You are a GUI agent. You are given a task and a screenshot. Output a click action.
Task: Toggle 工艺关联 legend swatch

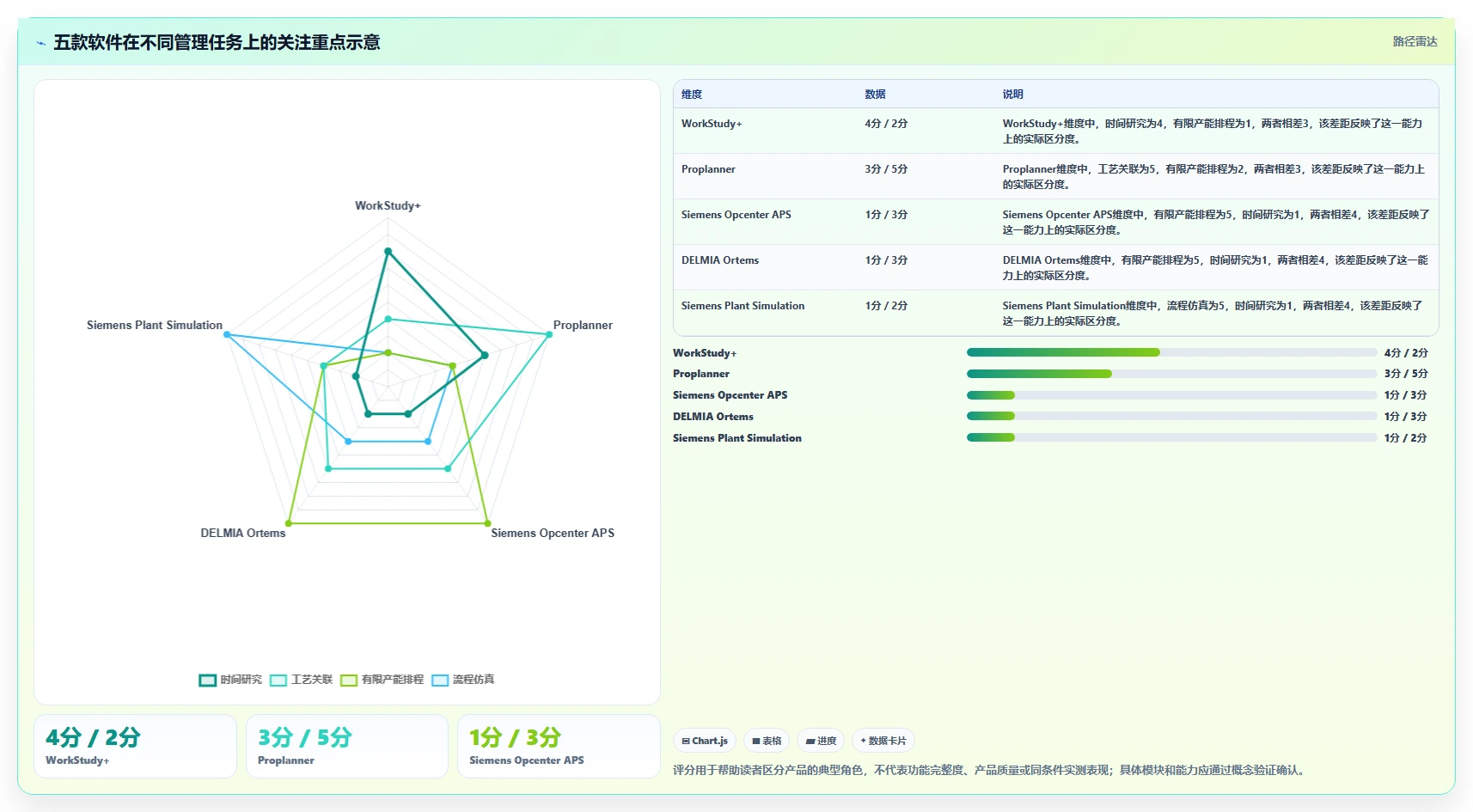tap(278, 680)
